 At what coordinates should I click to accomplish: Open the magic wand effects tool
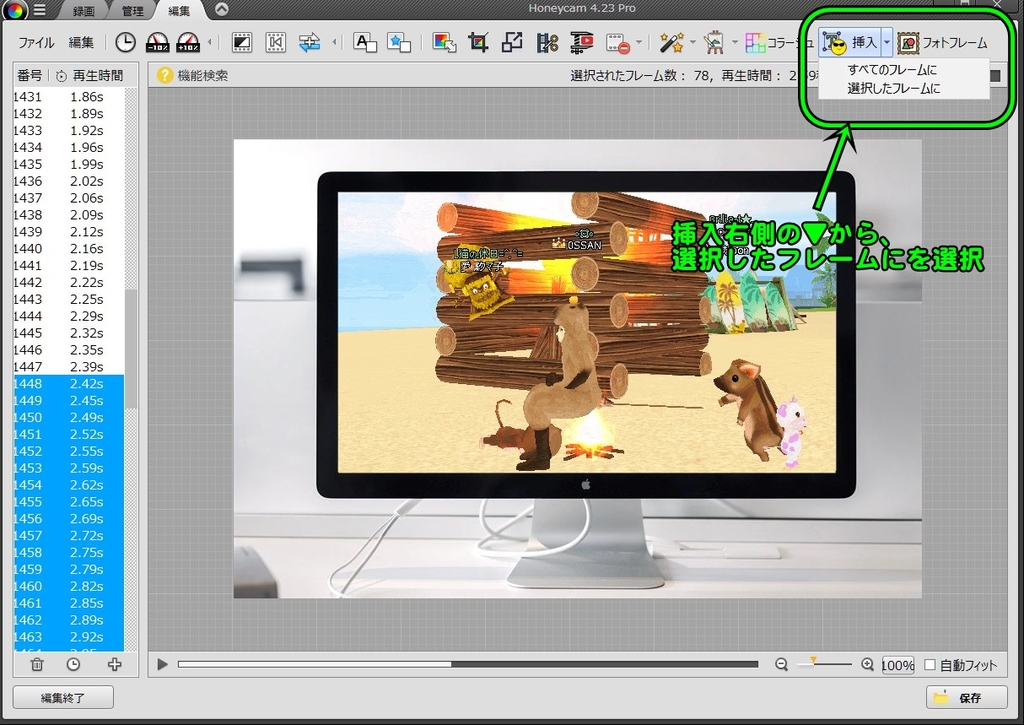click(671, 43)
